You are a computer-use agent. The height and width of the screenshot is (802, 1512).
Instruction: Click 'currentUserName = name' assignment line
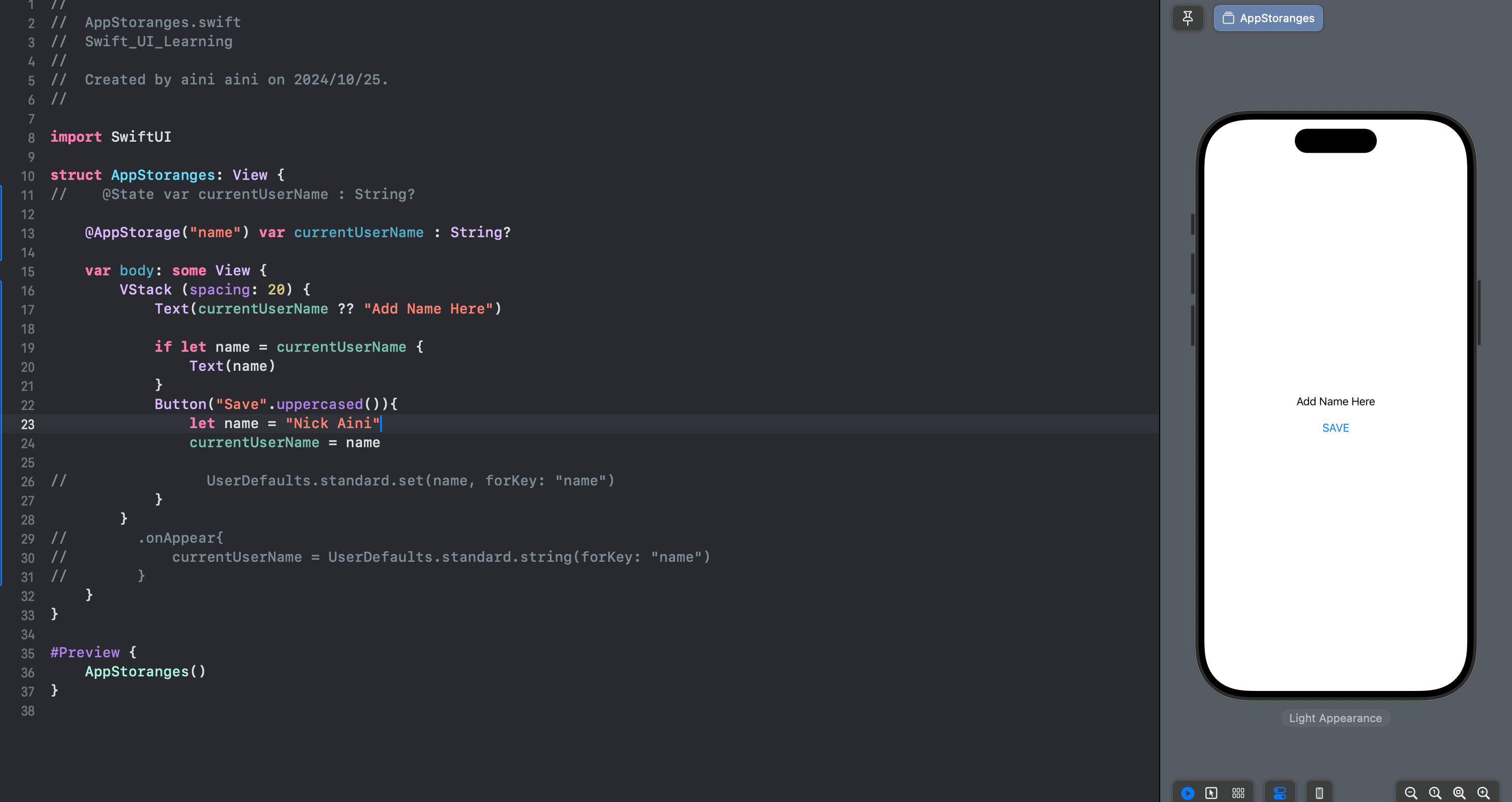pos(285,442)
